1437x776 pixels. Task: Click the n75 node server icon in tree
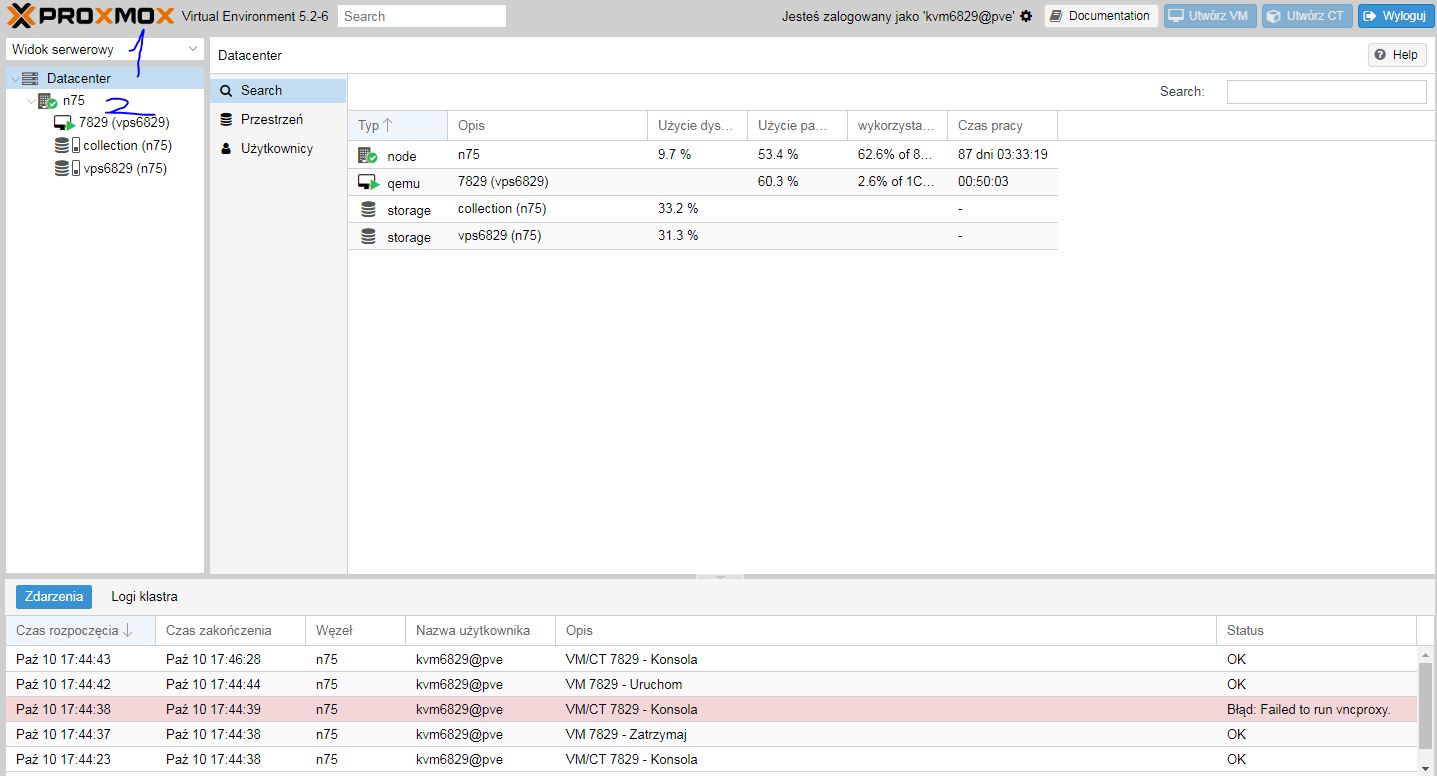(47, 101)
